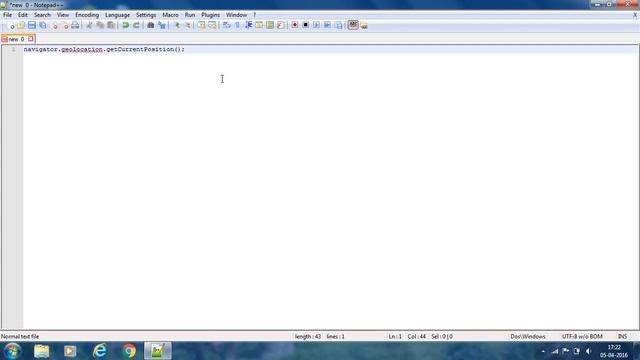
Task: Close the document with the menu bar X
Action: point(635,15)
